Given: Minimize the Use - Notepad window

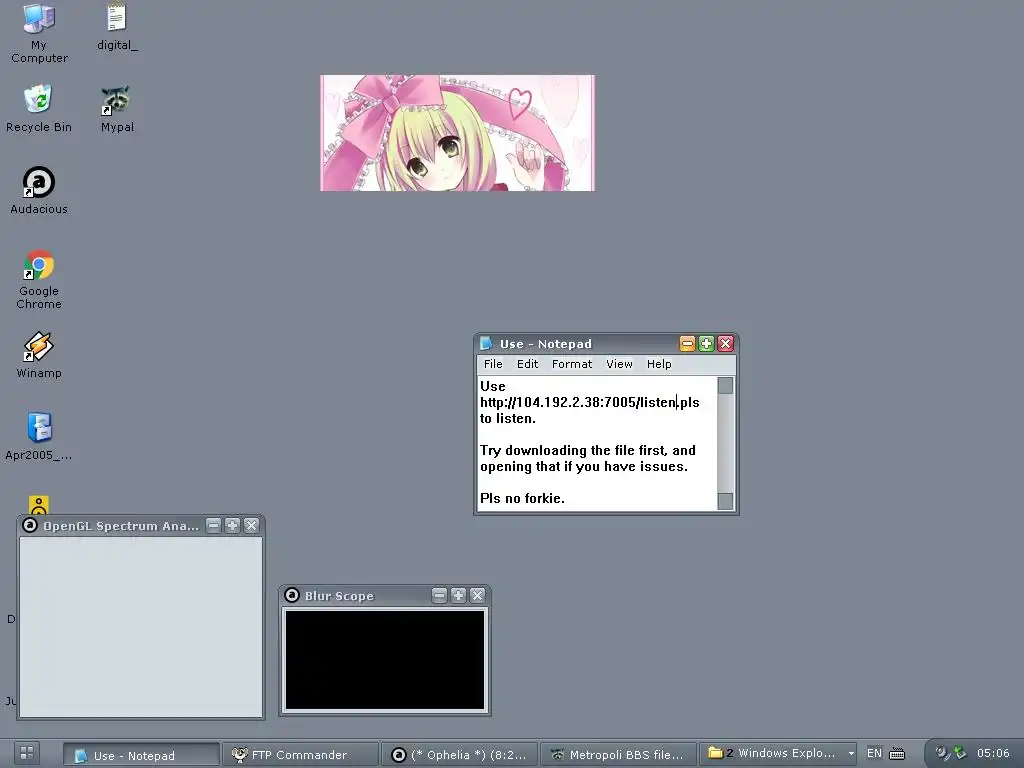Looking at the screenshot, I should (687, 344).
